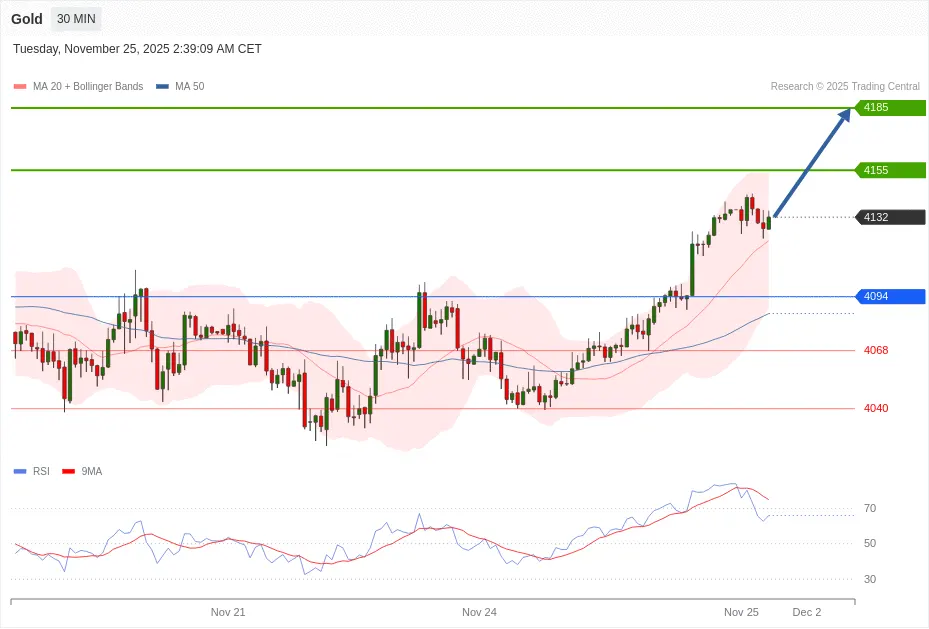
Task: Click the MA 20 + Bollinger Bands label
Action: (88, 86)
